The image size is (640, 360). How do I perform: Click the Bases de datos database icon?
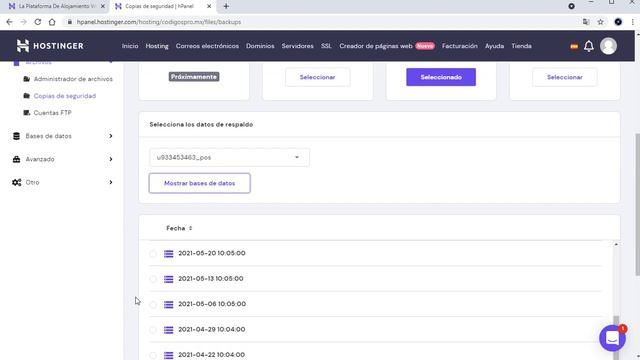[16, 136]
